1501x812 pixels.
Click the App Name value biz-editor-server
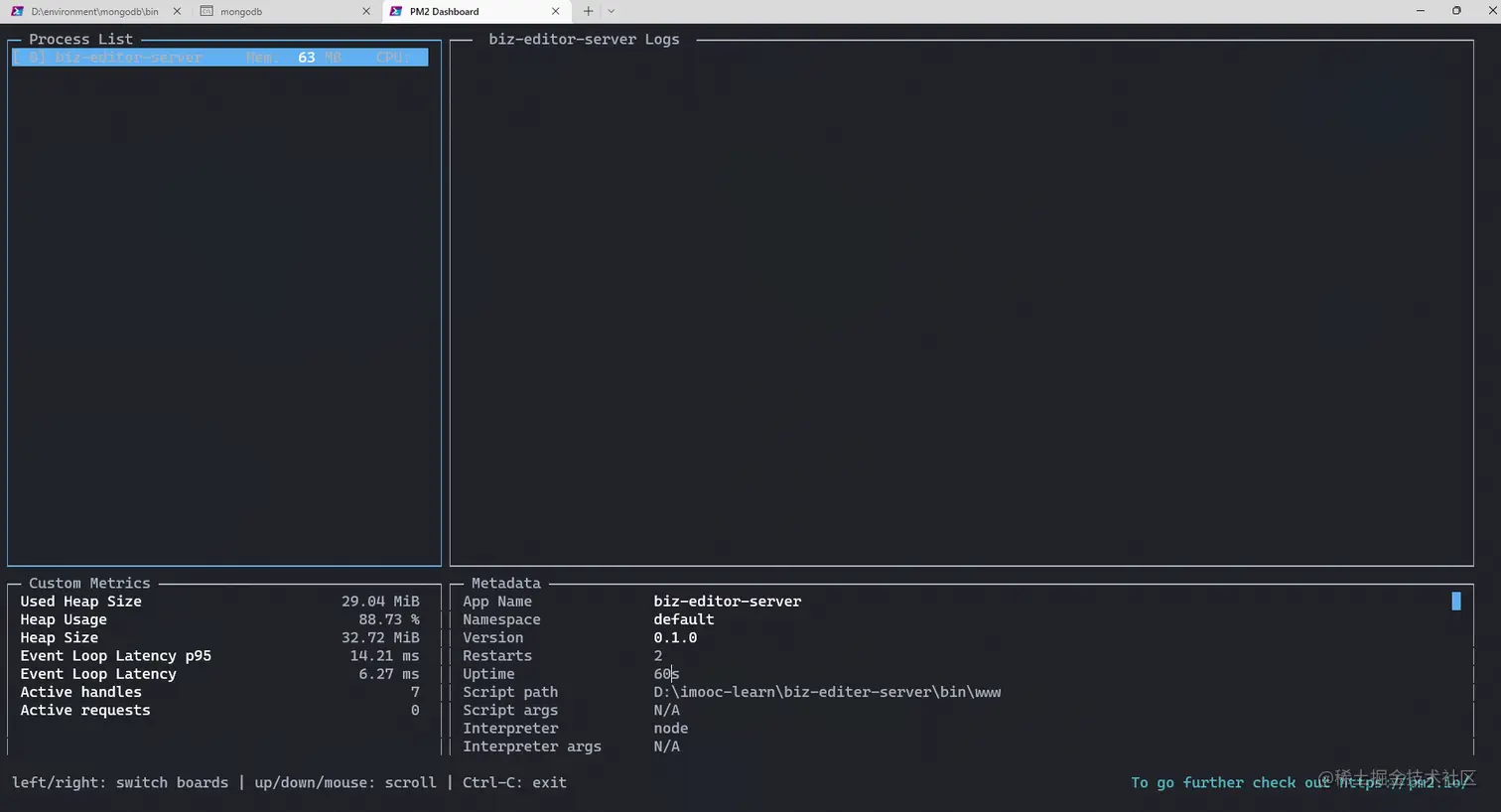pyautogui.click(x=728, y=602)
